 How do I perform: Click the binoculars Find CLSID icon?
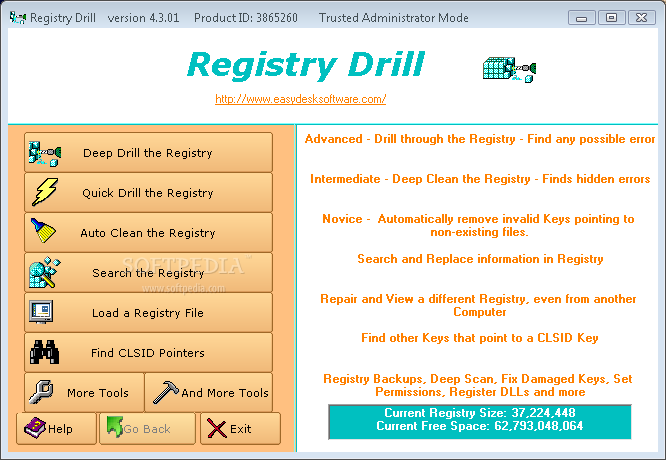(44, 352)
